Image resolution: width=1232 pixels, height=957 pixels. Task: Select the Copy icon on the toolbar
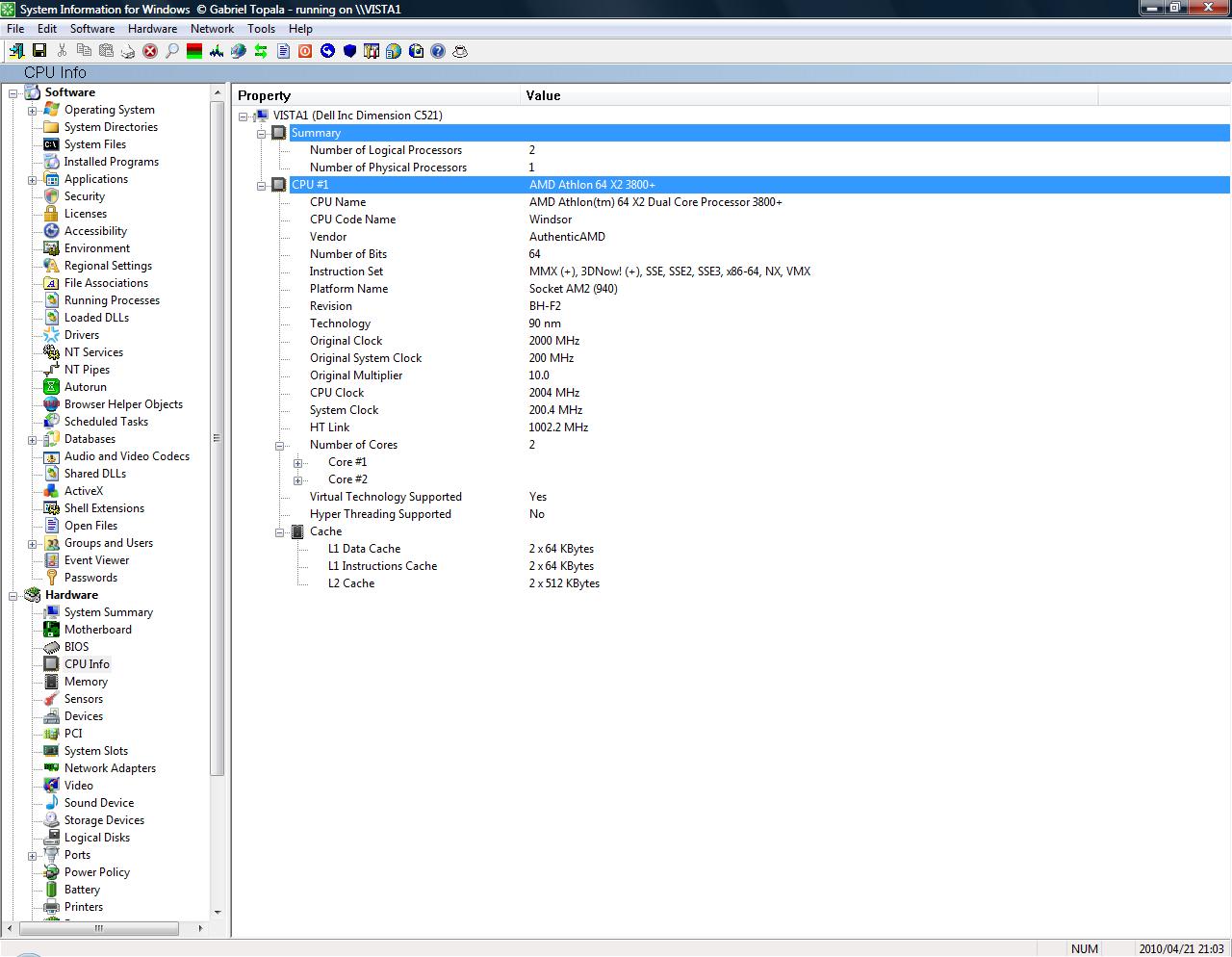point(83,51)
